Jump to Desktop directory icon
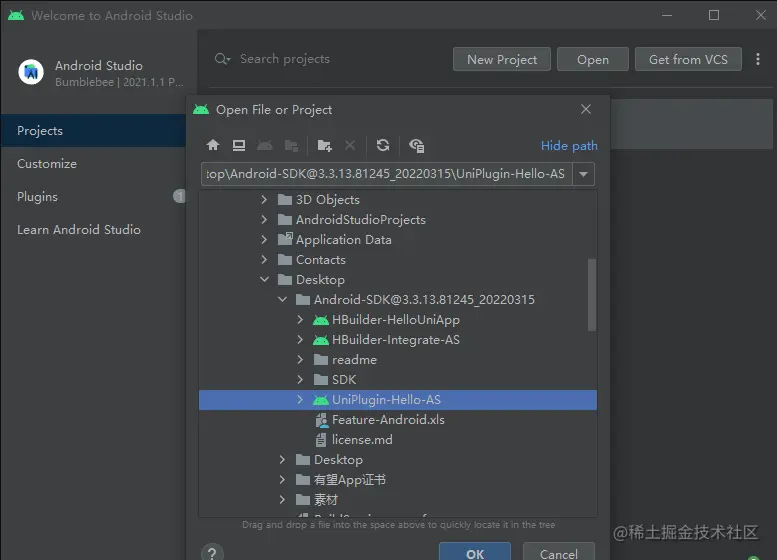The height and width of the screenshot is (560, 777). tap(239, 145)
